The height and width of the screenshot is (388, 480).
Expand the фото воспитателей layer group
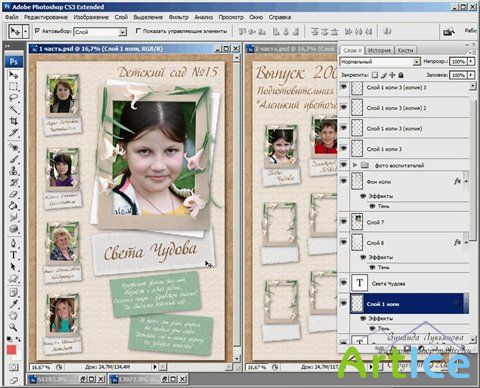coord(355,165)
